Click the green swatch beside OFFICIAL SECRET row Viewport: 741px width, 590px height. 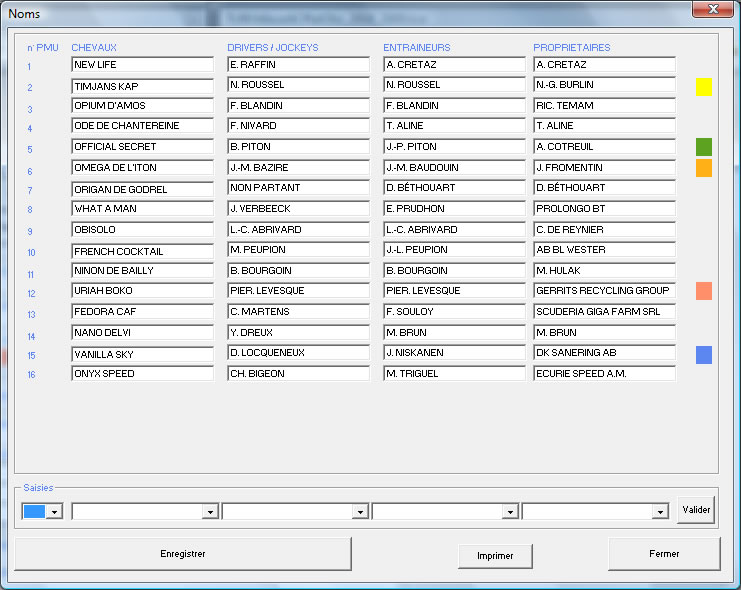tap(703, 147)
